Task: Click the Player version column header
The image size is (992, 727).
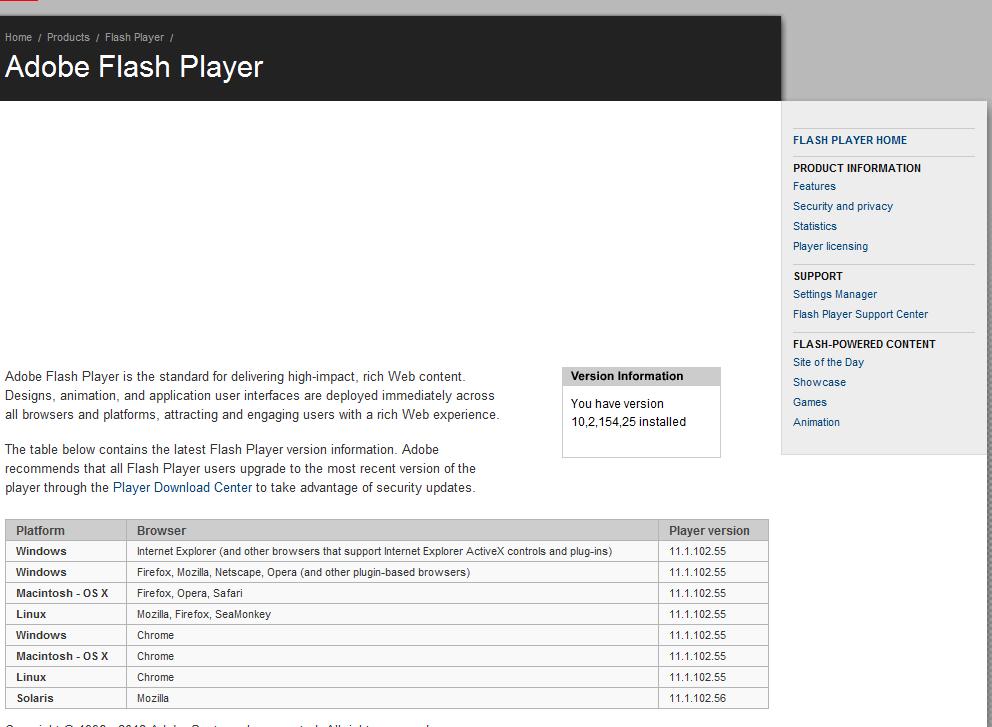Action: coord(713,530)
